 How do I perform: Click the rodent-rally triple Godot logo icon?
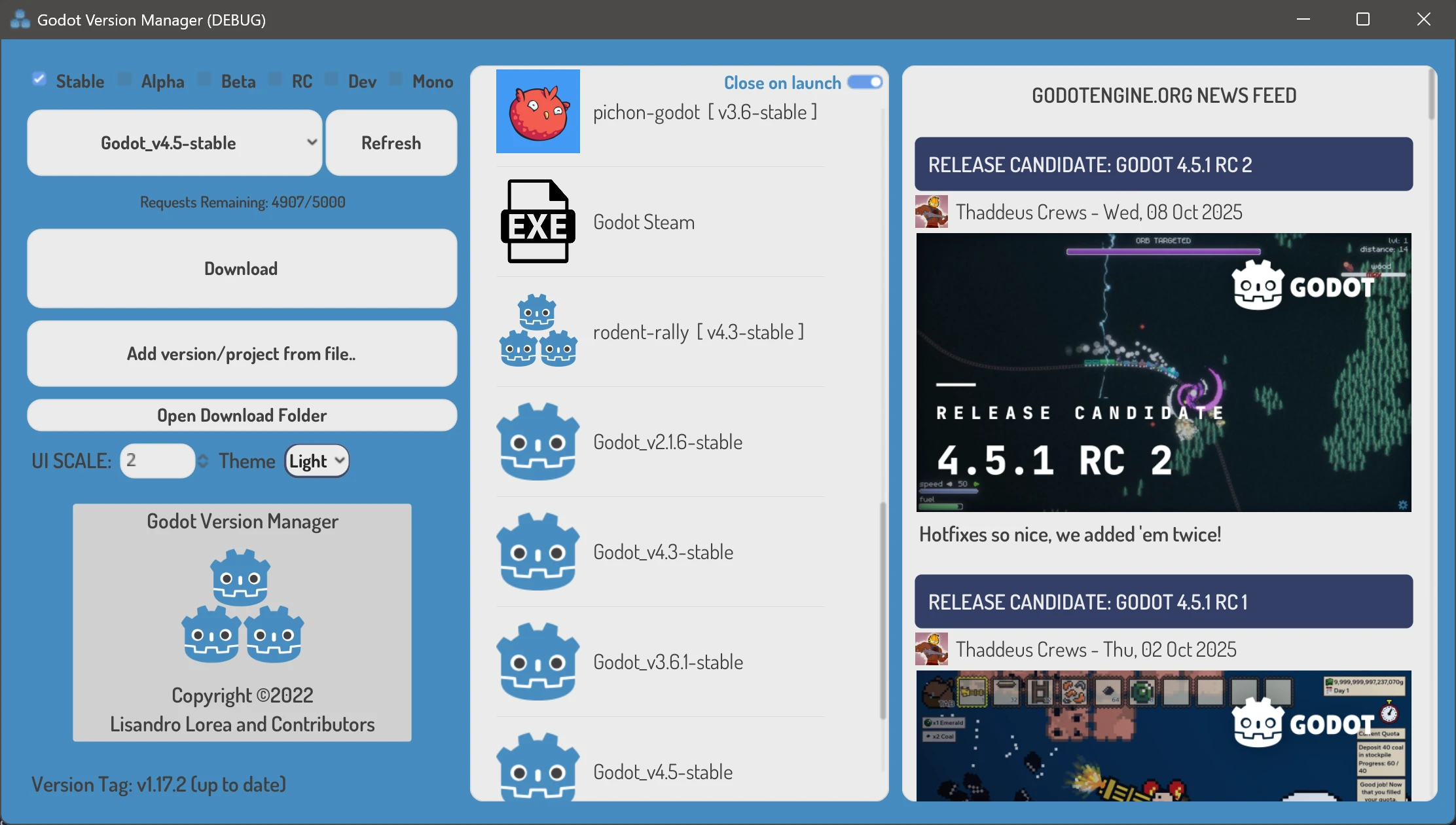click(538, 331)
